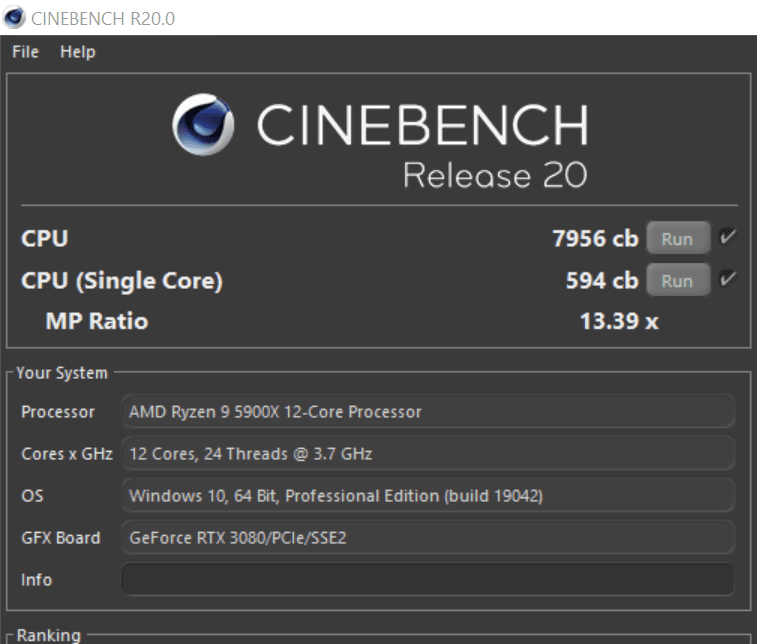Click the Release 20 subtitle text
Viewport: 757px width, 644px height.
(x=495, y=175)
